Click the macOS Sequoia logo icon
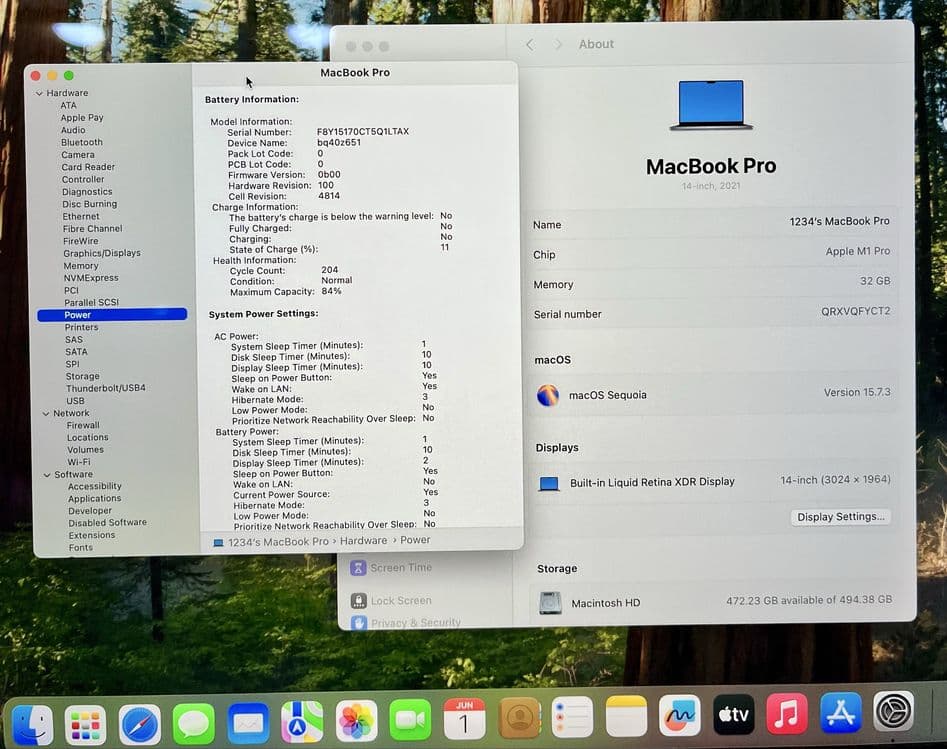The height and width of the screenshot is (749, 947). coord(548,396)
